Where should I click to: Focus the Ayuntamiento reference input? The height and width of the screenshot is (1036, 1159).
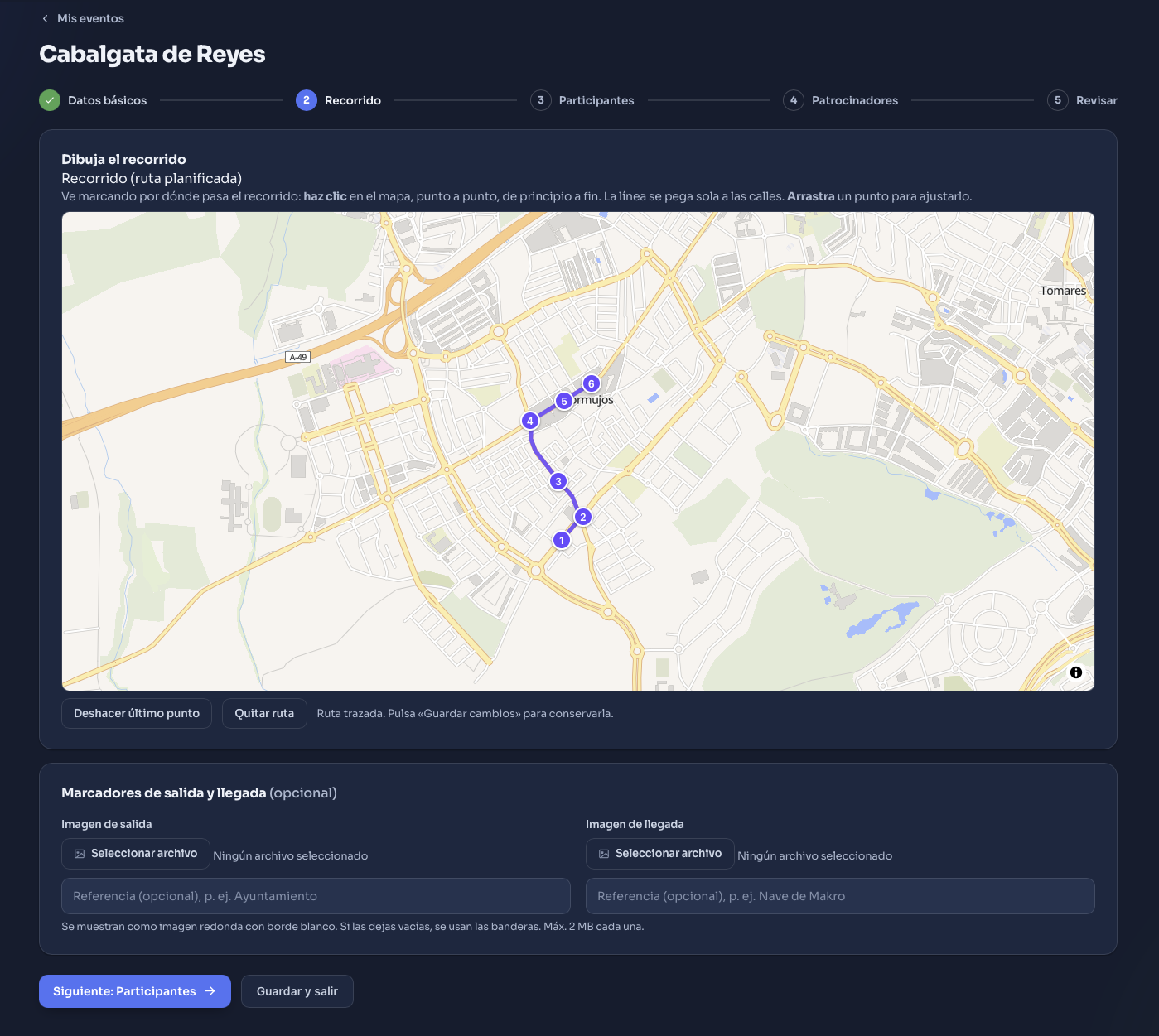coord(316,896)
